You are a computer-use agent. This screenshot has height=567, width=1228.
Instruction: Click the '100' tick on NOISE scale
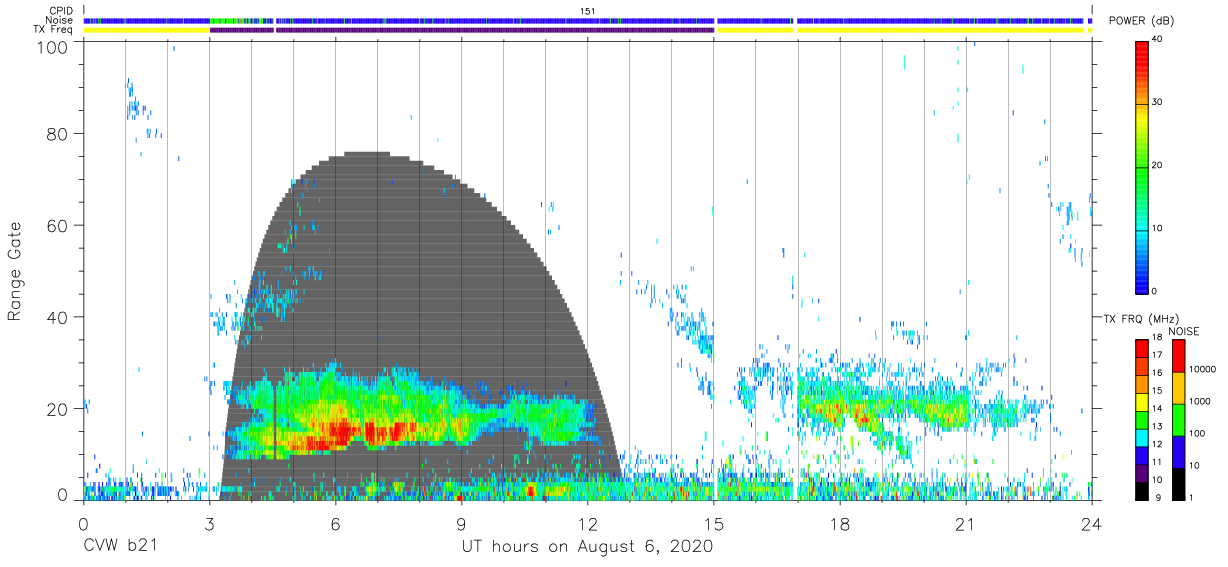[1197, 434]
